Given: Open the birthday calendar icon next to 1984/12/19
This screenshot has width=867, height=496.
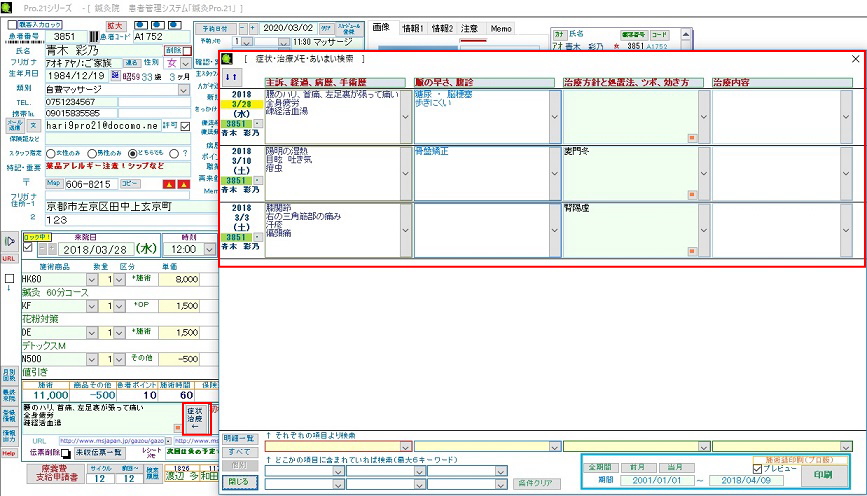Looking at the screenshot, I should pyautogui.click(x=115, y=75).
